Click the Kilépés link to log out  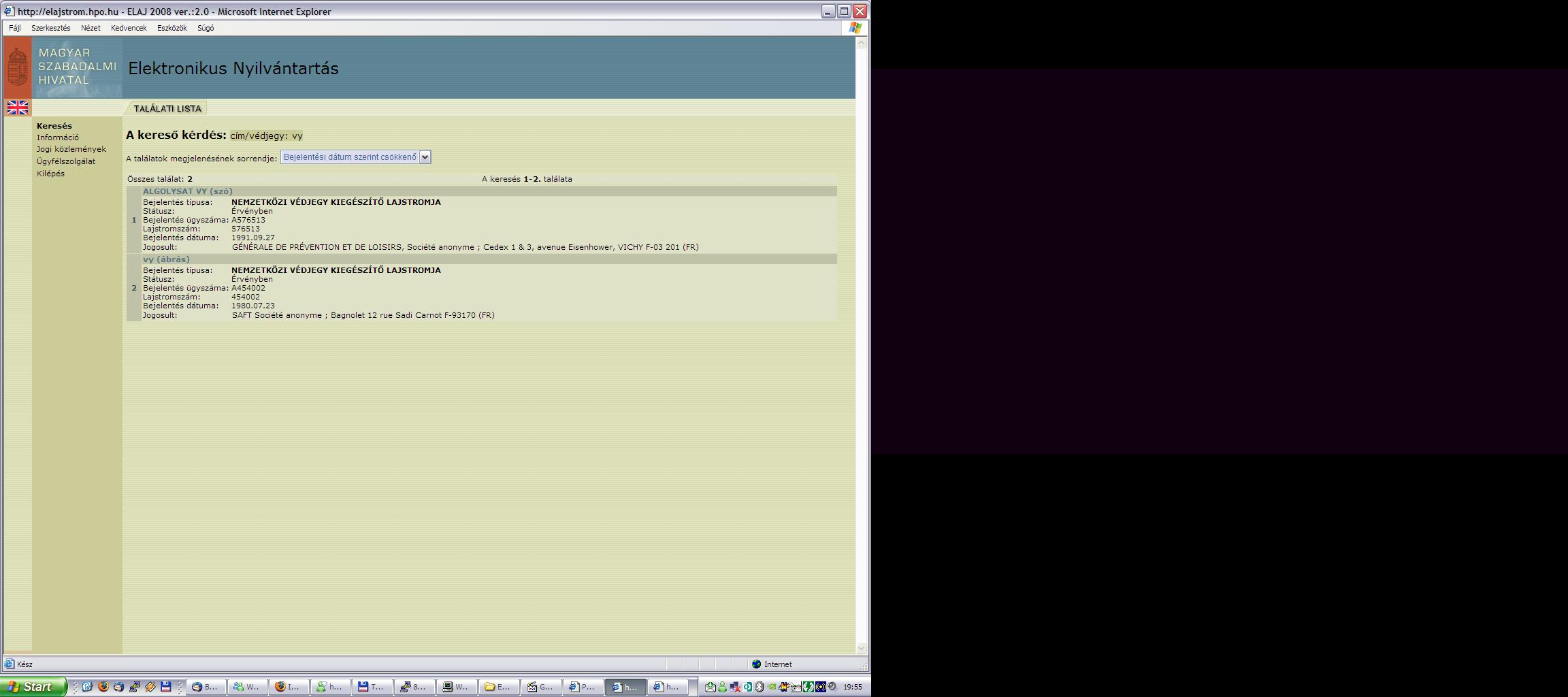tap(51, 174)
